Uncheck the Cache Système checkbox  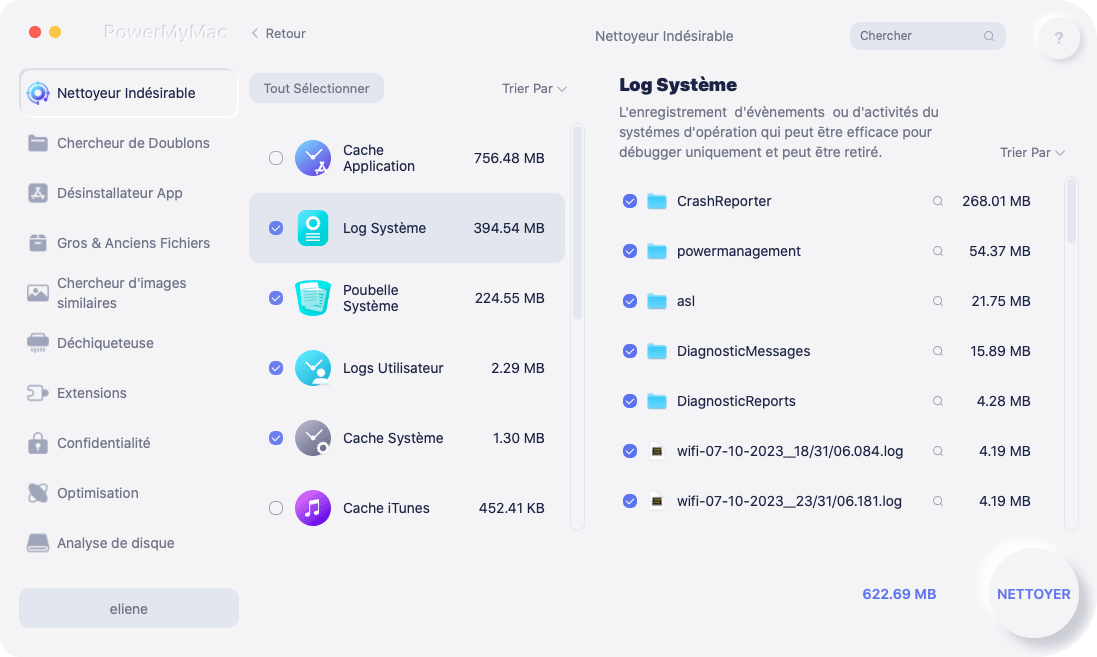pos(276,438)
